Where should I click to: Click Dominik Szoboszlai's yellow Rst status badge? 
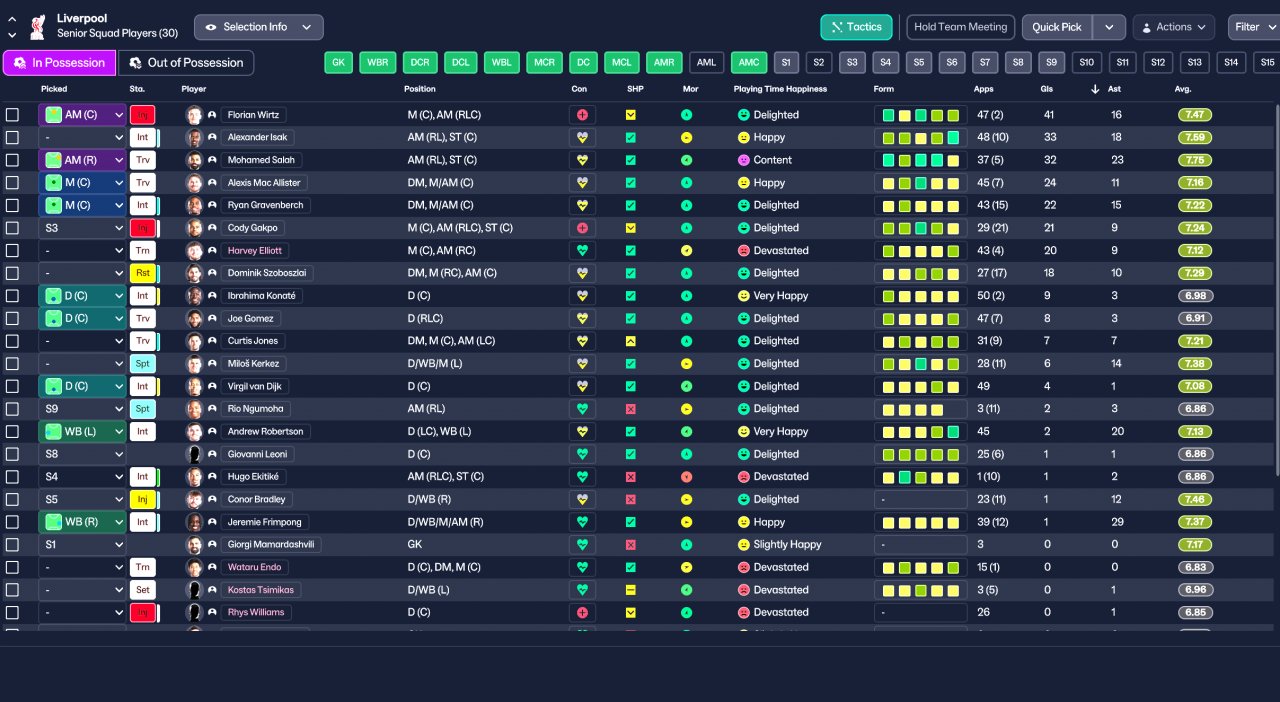(x=142, y=273)
